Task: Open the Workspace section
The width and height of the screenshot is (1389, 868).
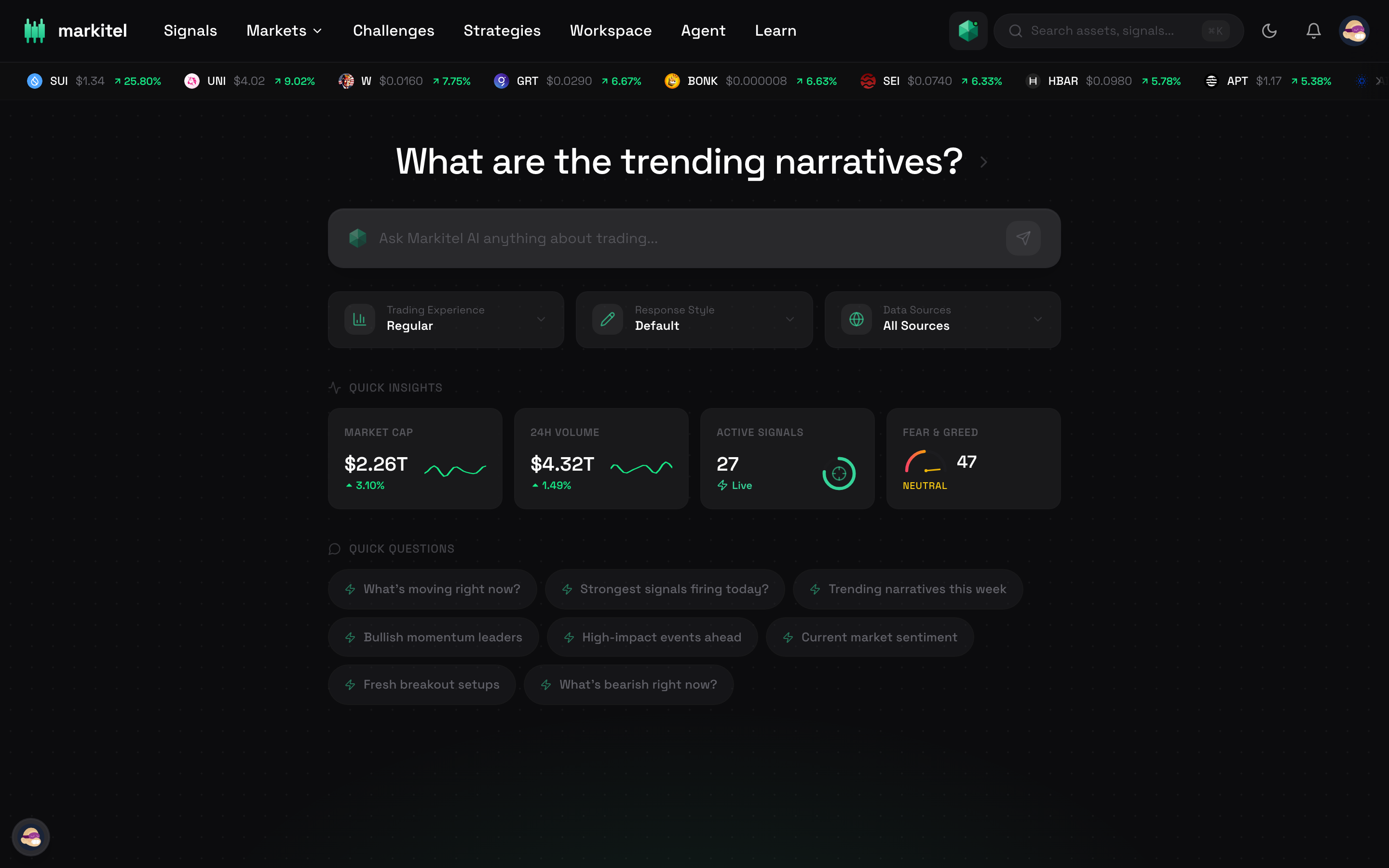Action: pyautogui.click(x=611, y=31)
